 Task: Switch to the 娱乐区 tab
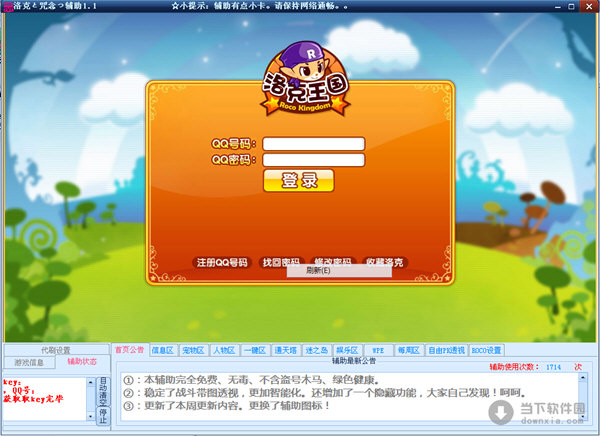pos(347,350)
